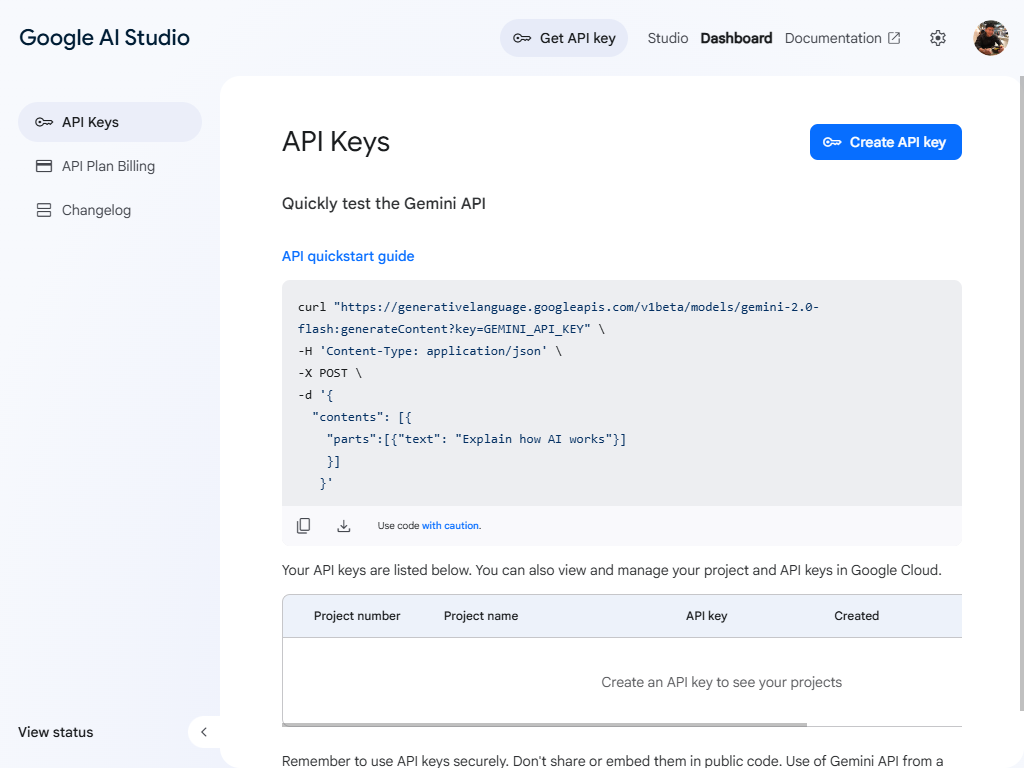Click the Project name column header
This screenshot has height=768, width=1024.
click(481, 616)
